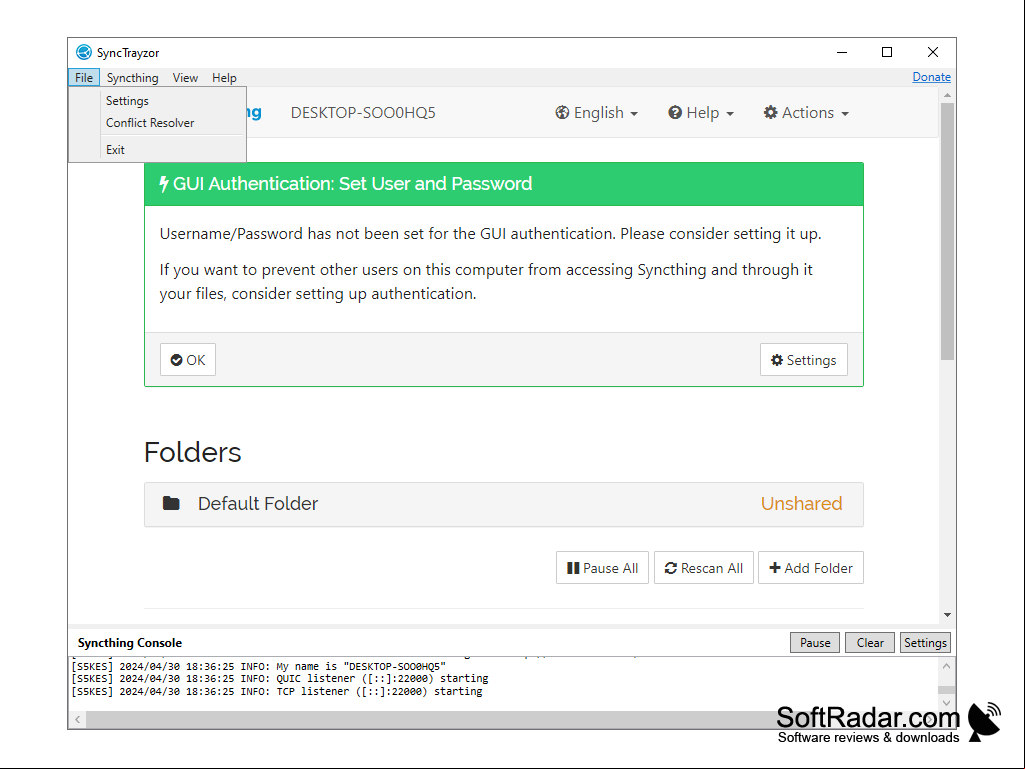
Task: Click the SyncTrayzor app icon in title bar
Action: [84, 52]
